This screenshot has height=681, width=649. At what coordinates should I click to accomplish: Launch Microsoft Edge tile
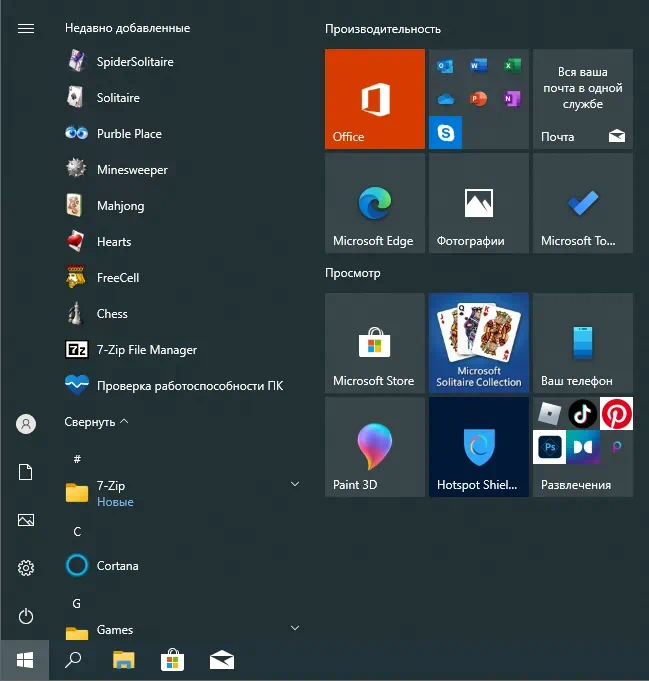tap(375, 203)
